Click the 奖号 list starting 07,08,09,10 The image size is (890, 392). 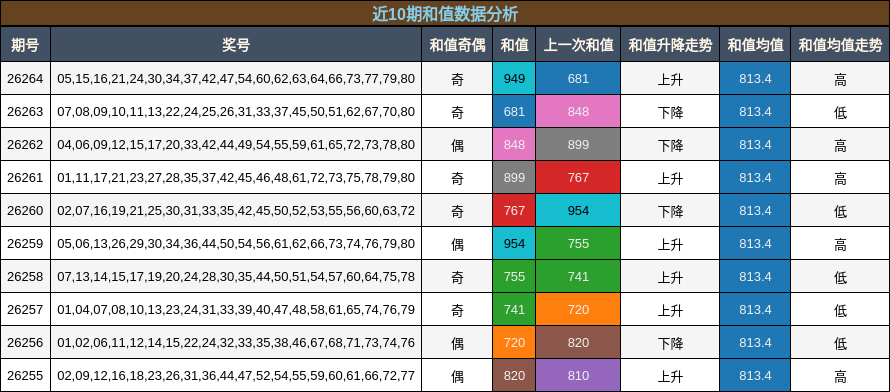point(236,112)
